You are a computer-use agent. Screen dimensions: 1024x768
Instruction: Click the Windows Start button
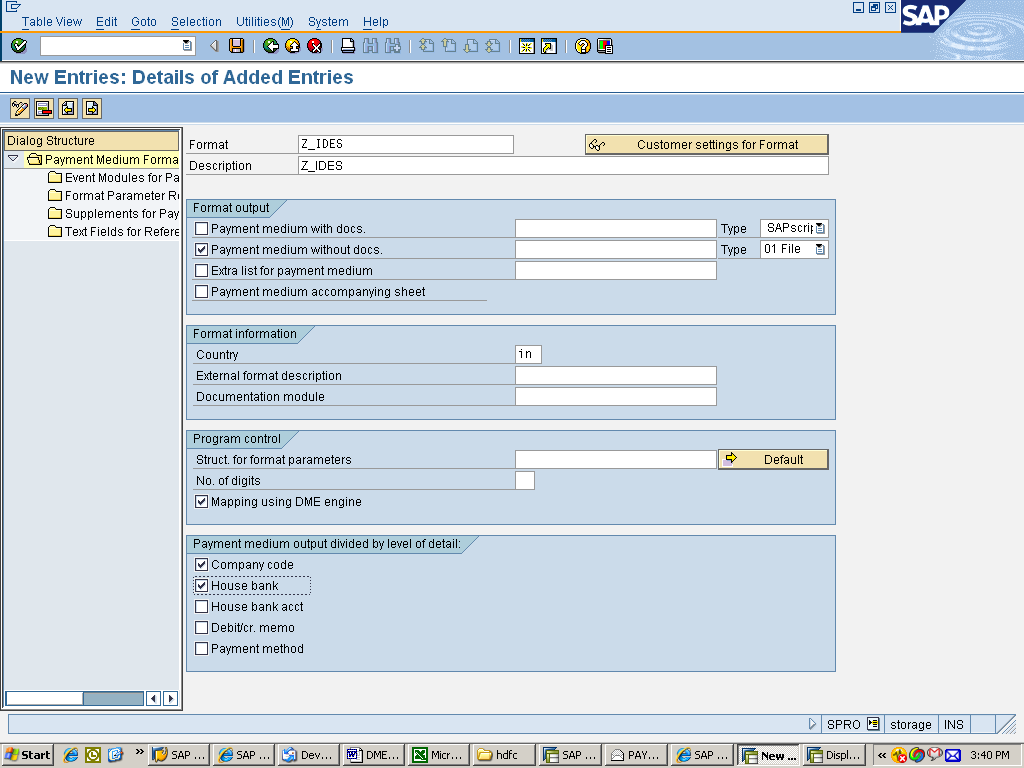click(27, 755)
